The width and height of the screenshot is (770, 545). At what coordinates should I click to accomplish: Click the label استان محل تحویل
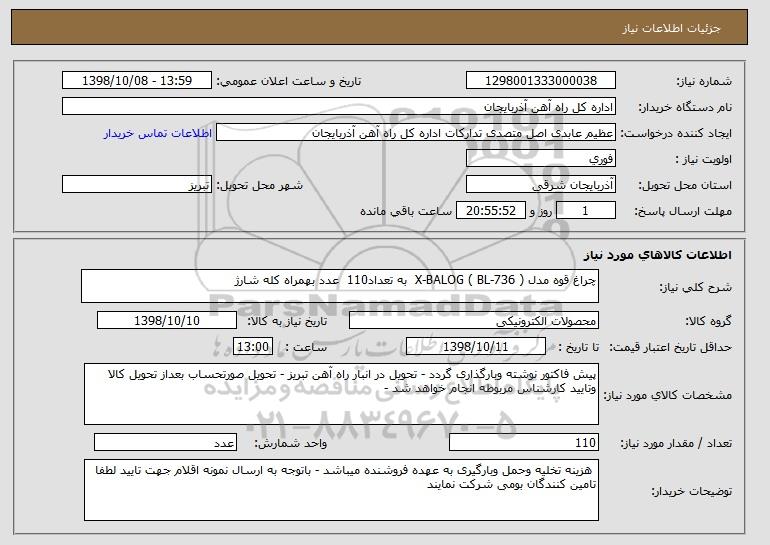click(x=685, y=186)
